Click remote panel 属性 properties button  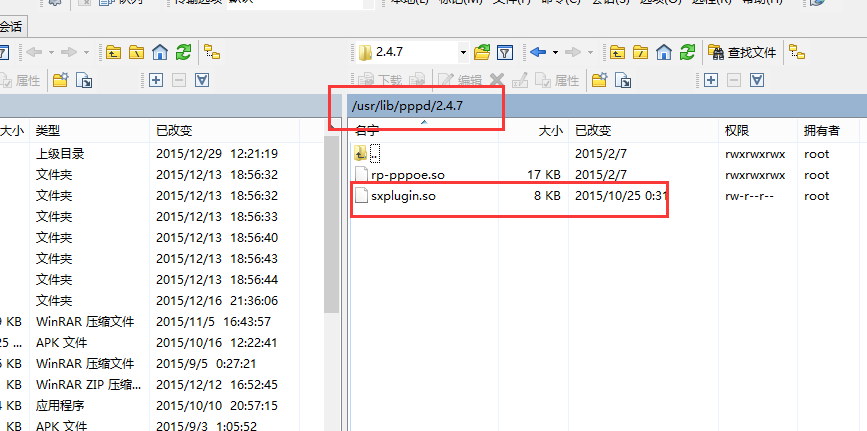pos(557,81)
